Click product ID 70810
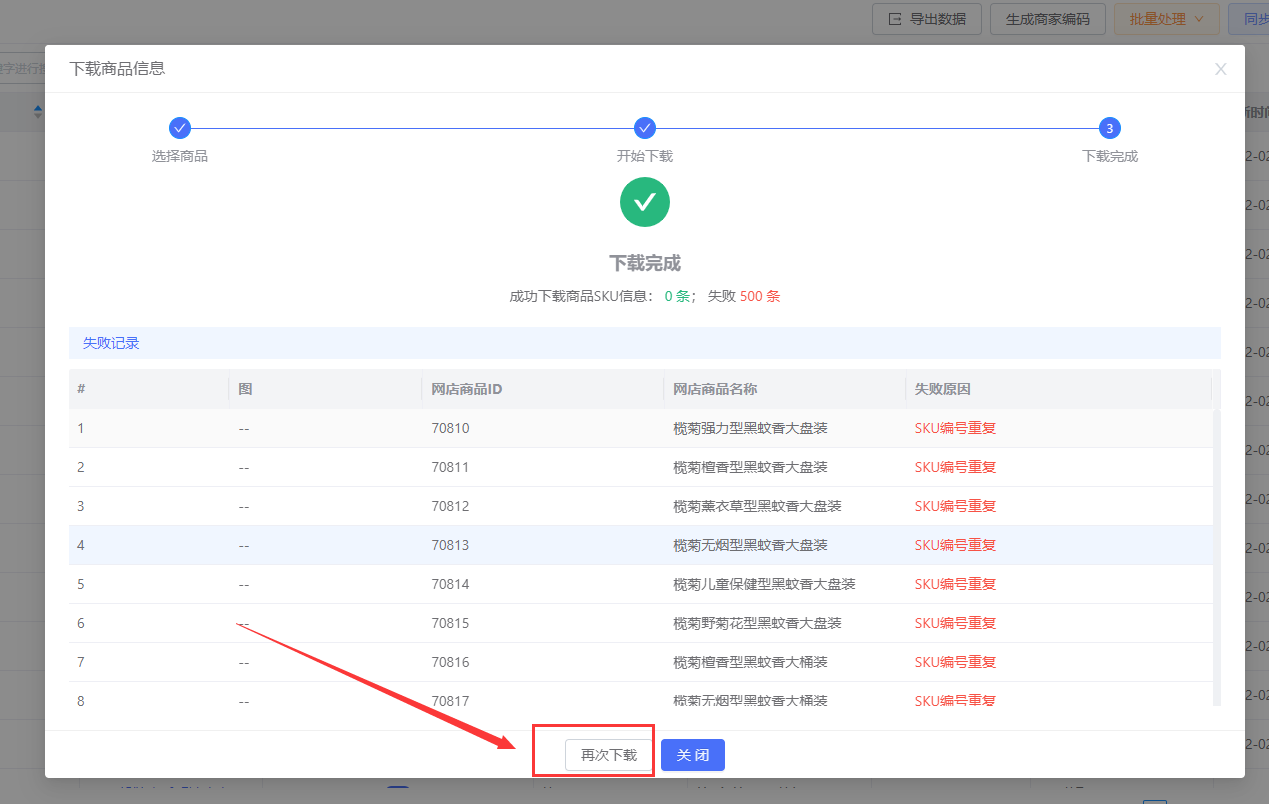The width and height of the screenshot is (1269, 804). click(x=450, y=428)
